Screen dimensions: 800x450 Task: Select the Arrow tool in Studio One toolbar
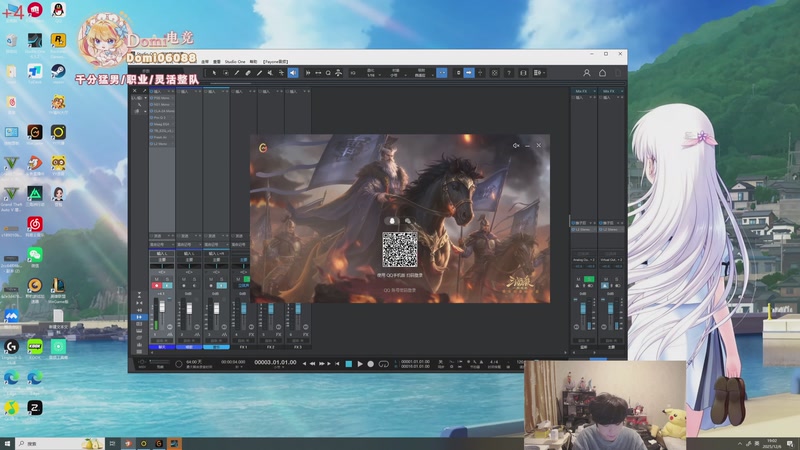[x=214, y=73]
